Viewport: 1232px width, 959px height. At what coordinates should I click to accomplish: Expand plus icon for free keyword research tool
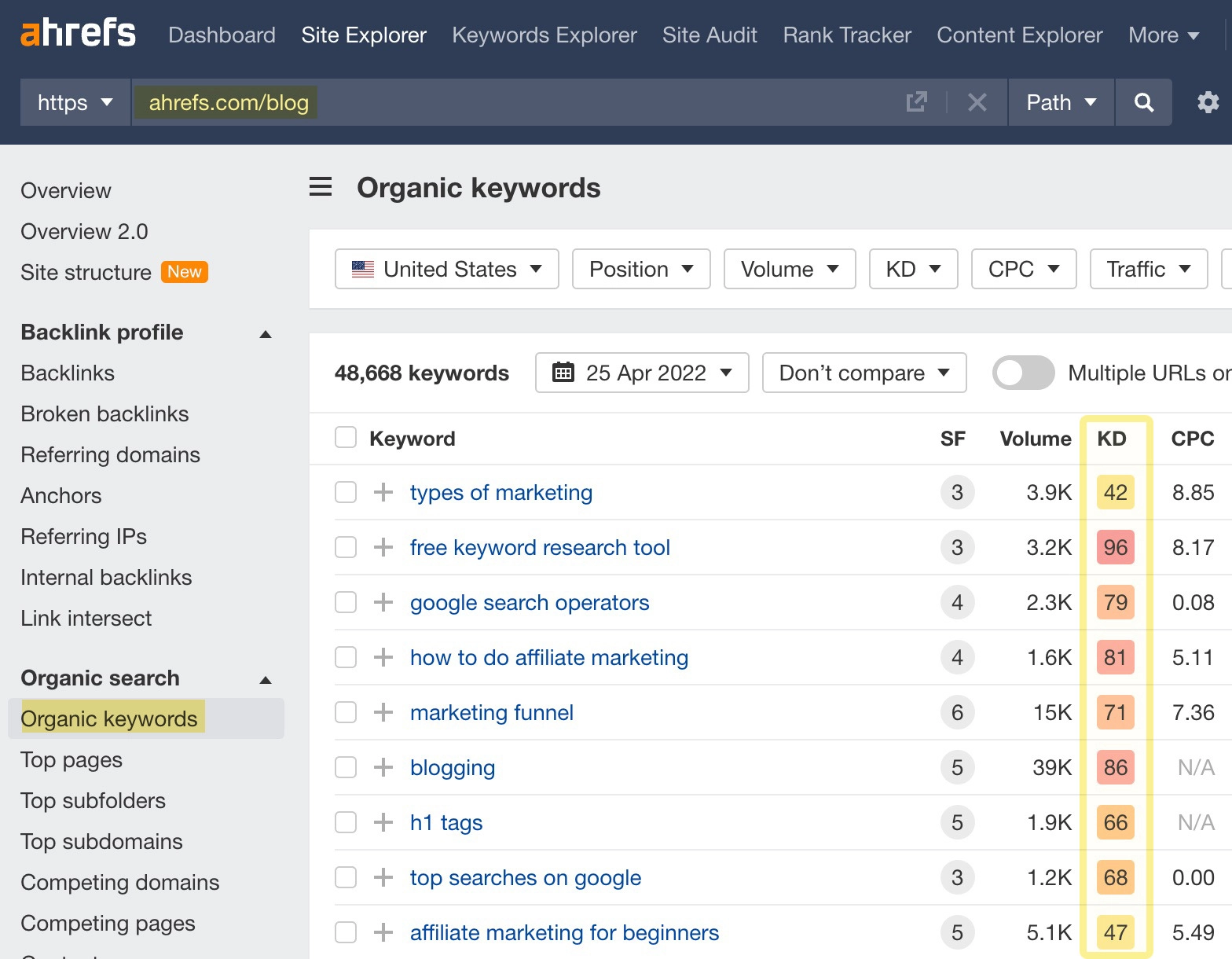(x=383, y=547)
